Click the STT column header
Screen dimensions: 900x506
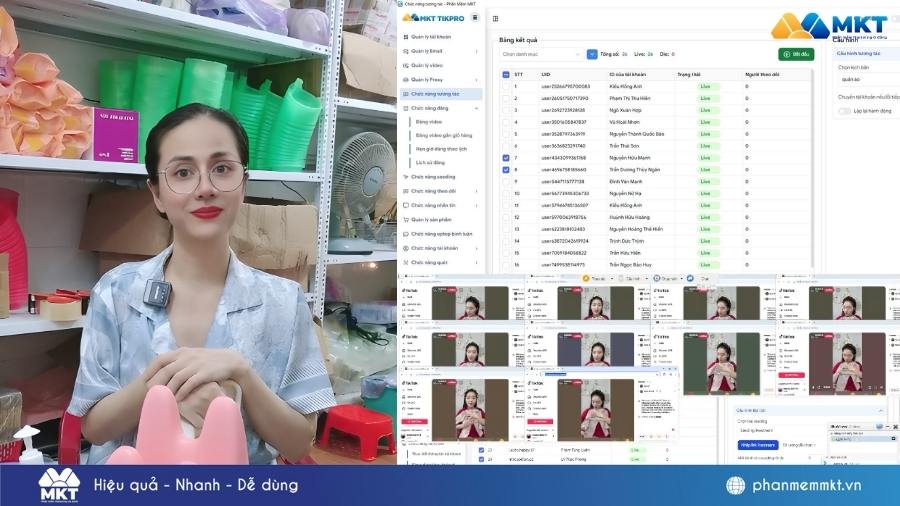[x=518, y=75]
